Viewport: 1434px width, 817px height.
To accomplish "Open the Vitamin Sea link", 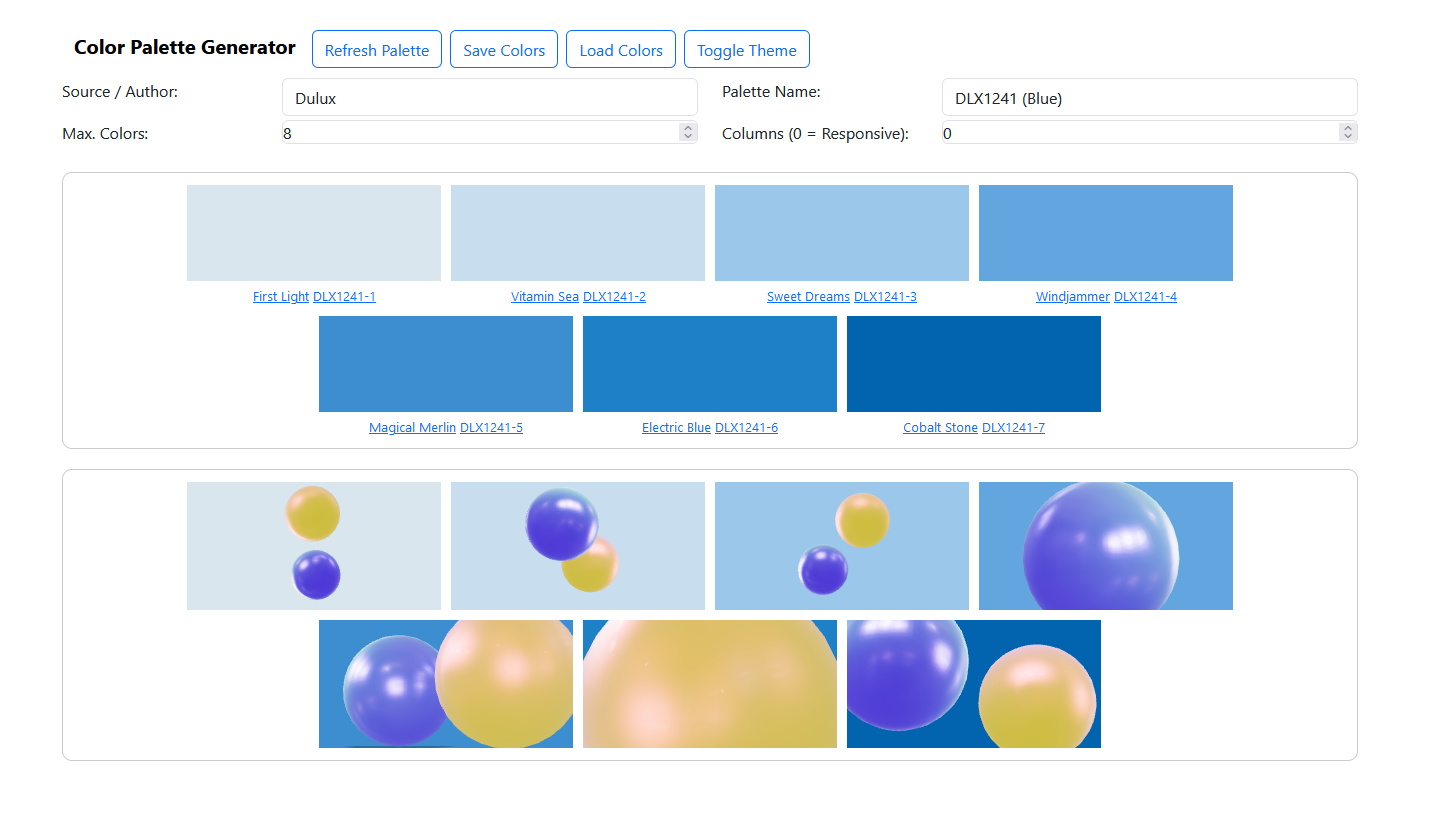I will pyautogui.click(x=545, y=297).
